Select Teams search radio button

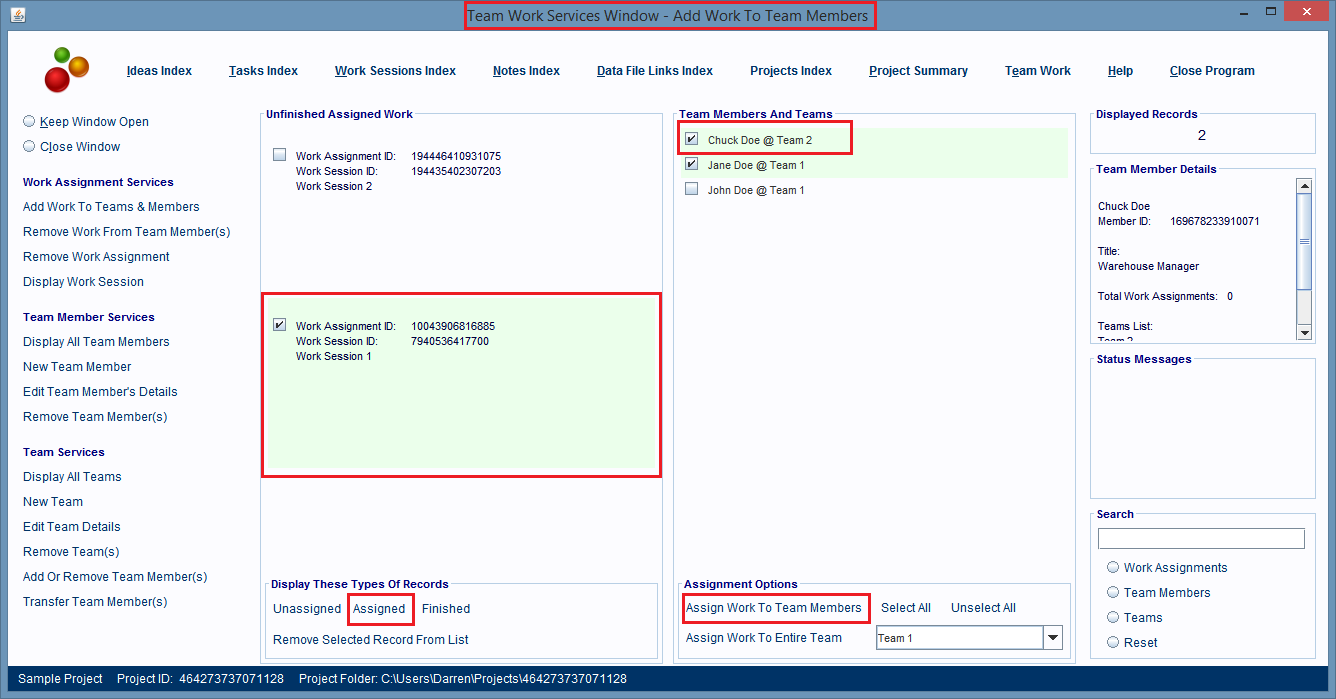pos(1113,617)
